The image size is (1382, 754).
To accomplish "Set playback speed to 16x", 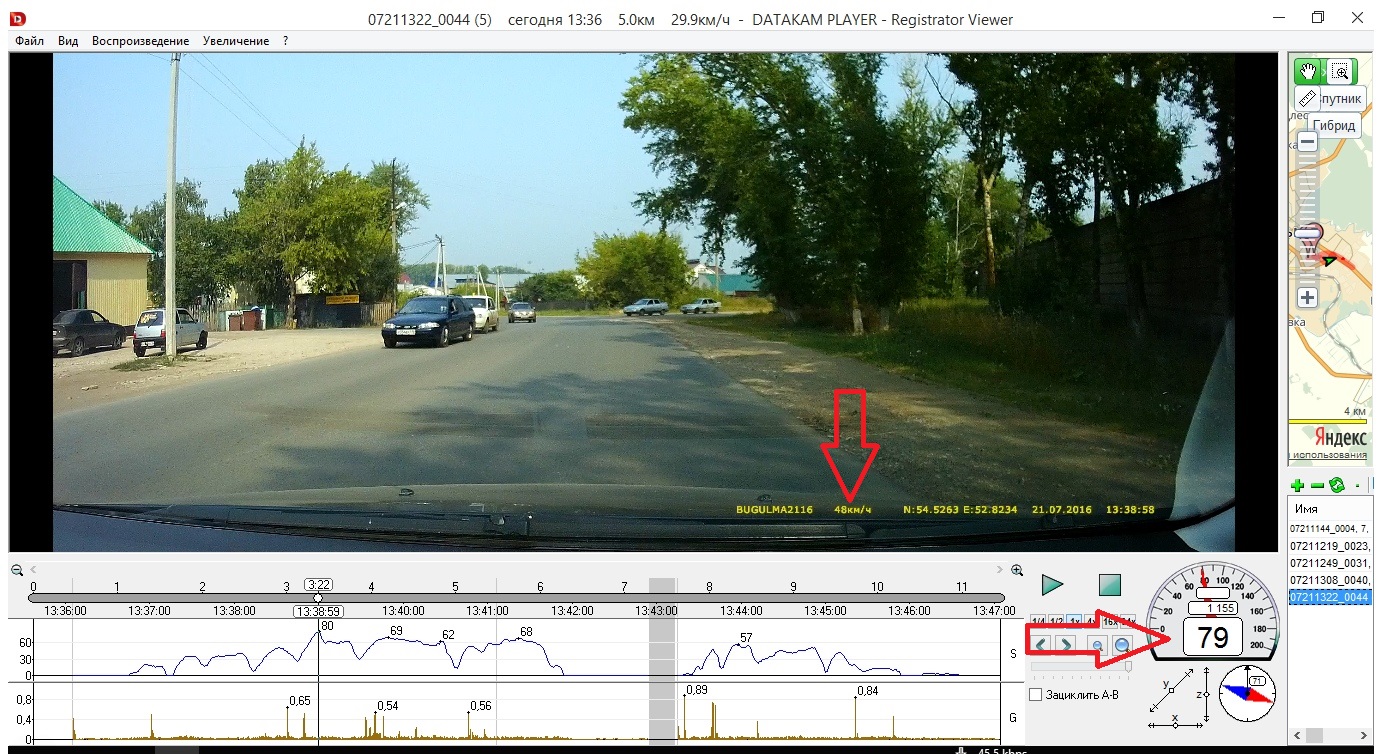I will [x=1110, y=622].
